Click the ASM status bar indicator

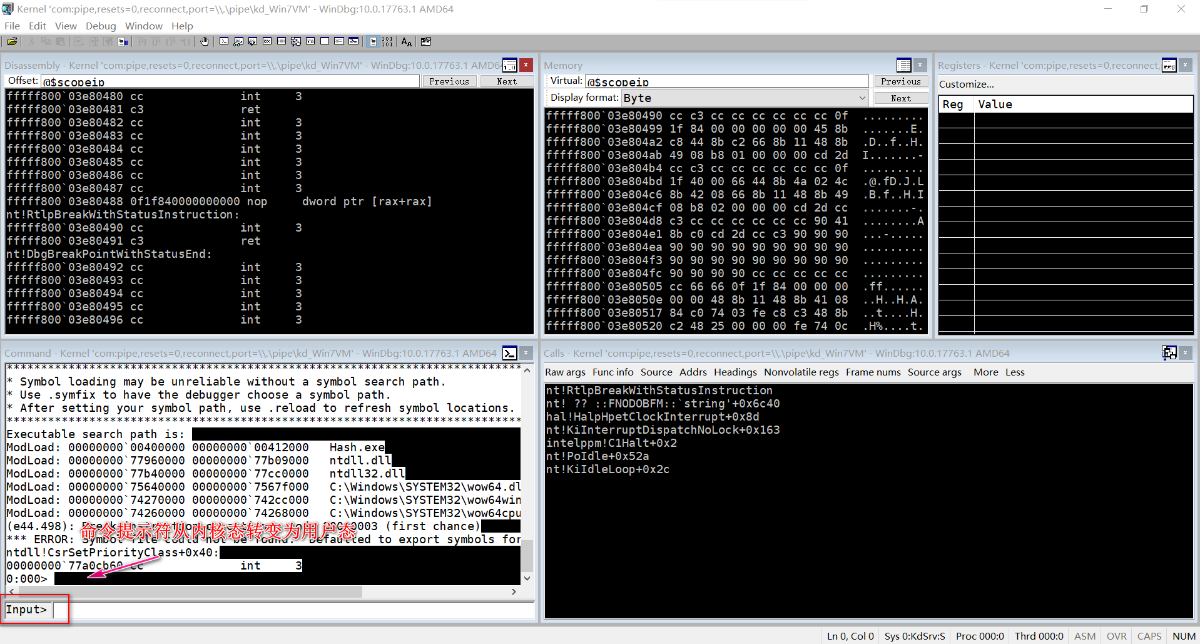(x=1085, y=636)
